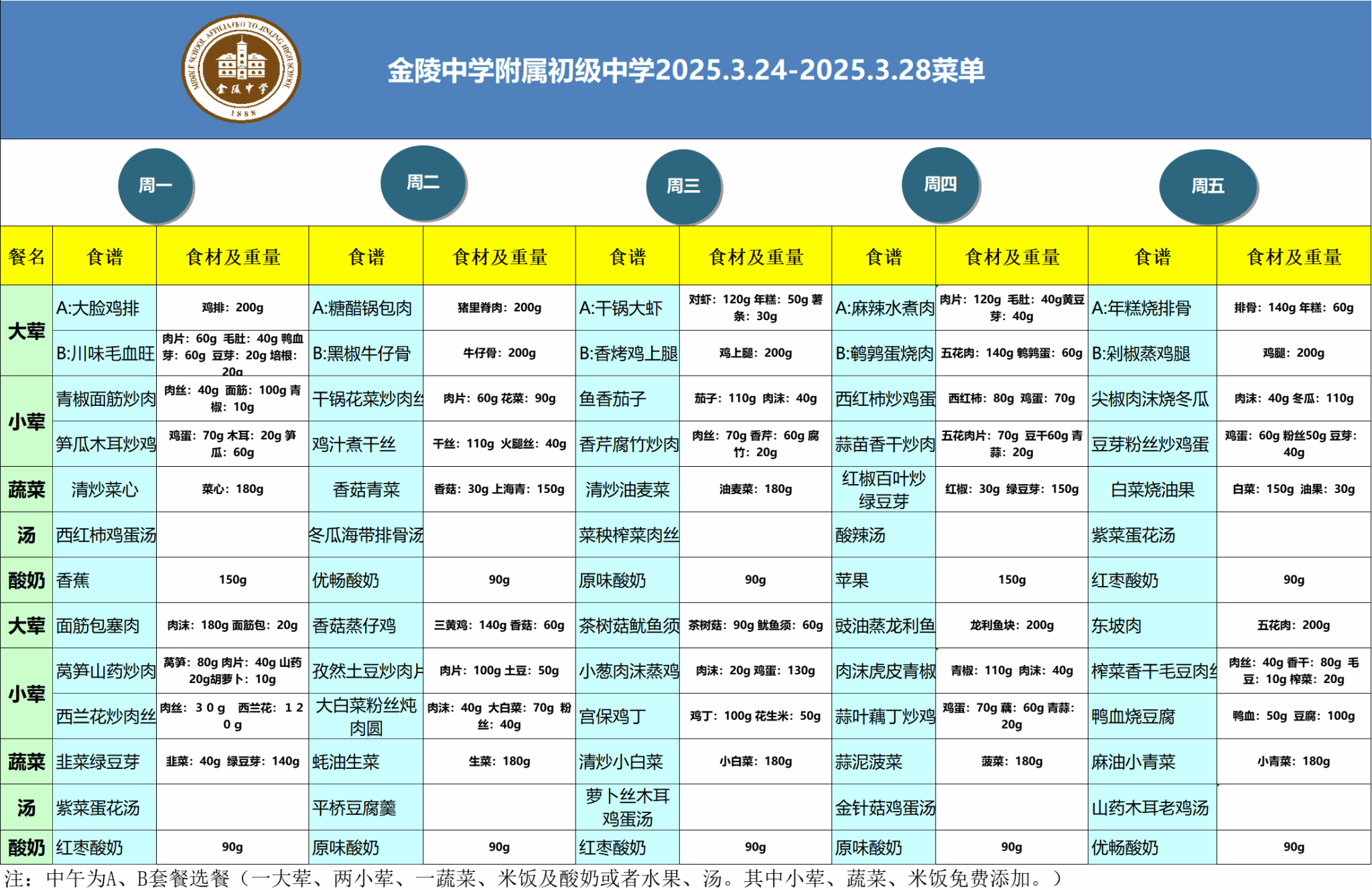This screenshot has height=890, width=1372.
Task: Click the Jinling school logo emblem
Action: click(241, 69)
